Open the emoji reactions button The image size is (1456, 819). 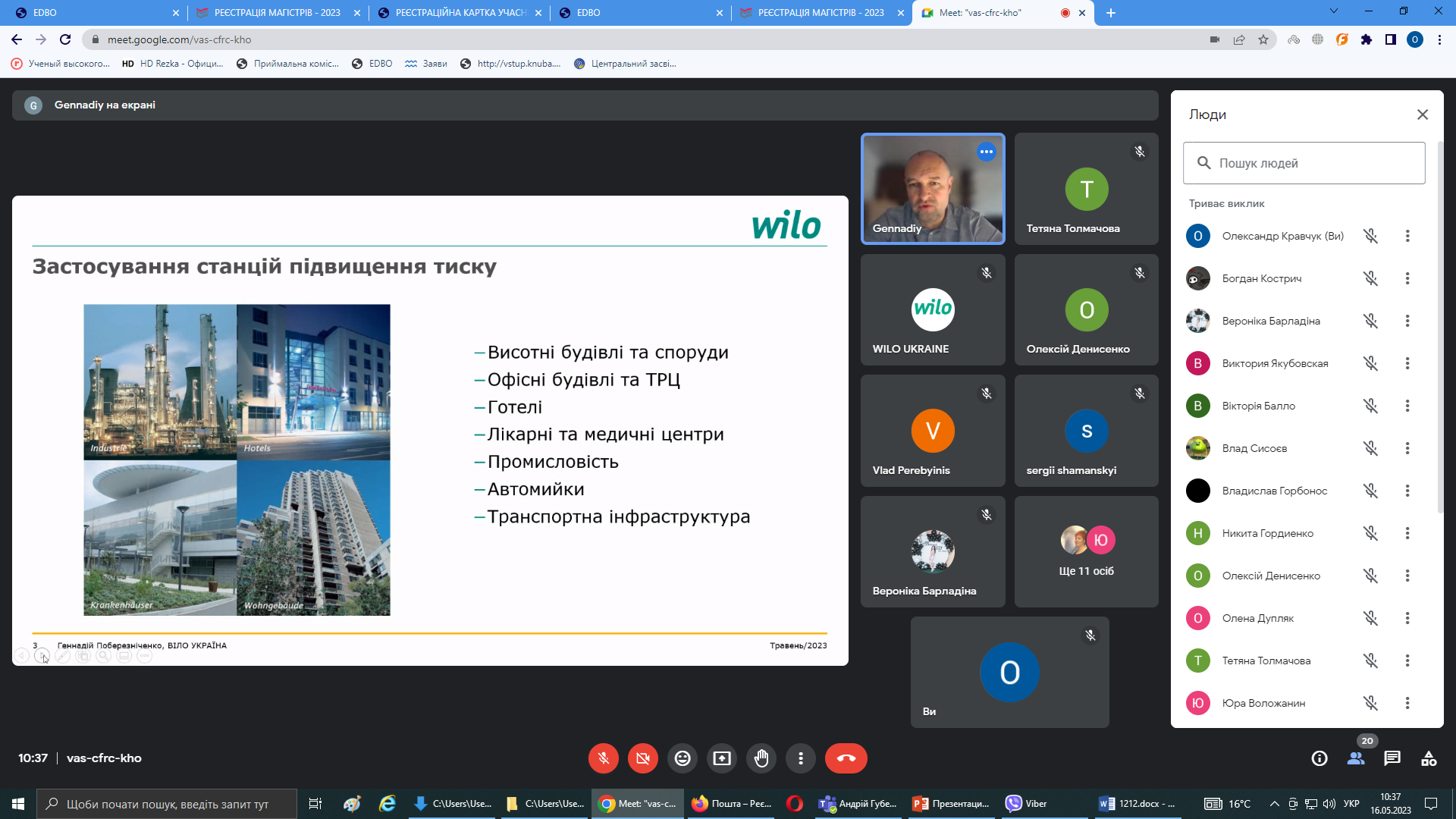click(x=682, y=758)
